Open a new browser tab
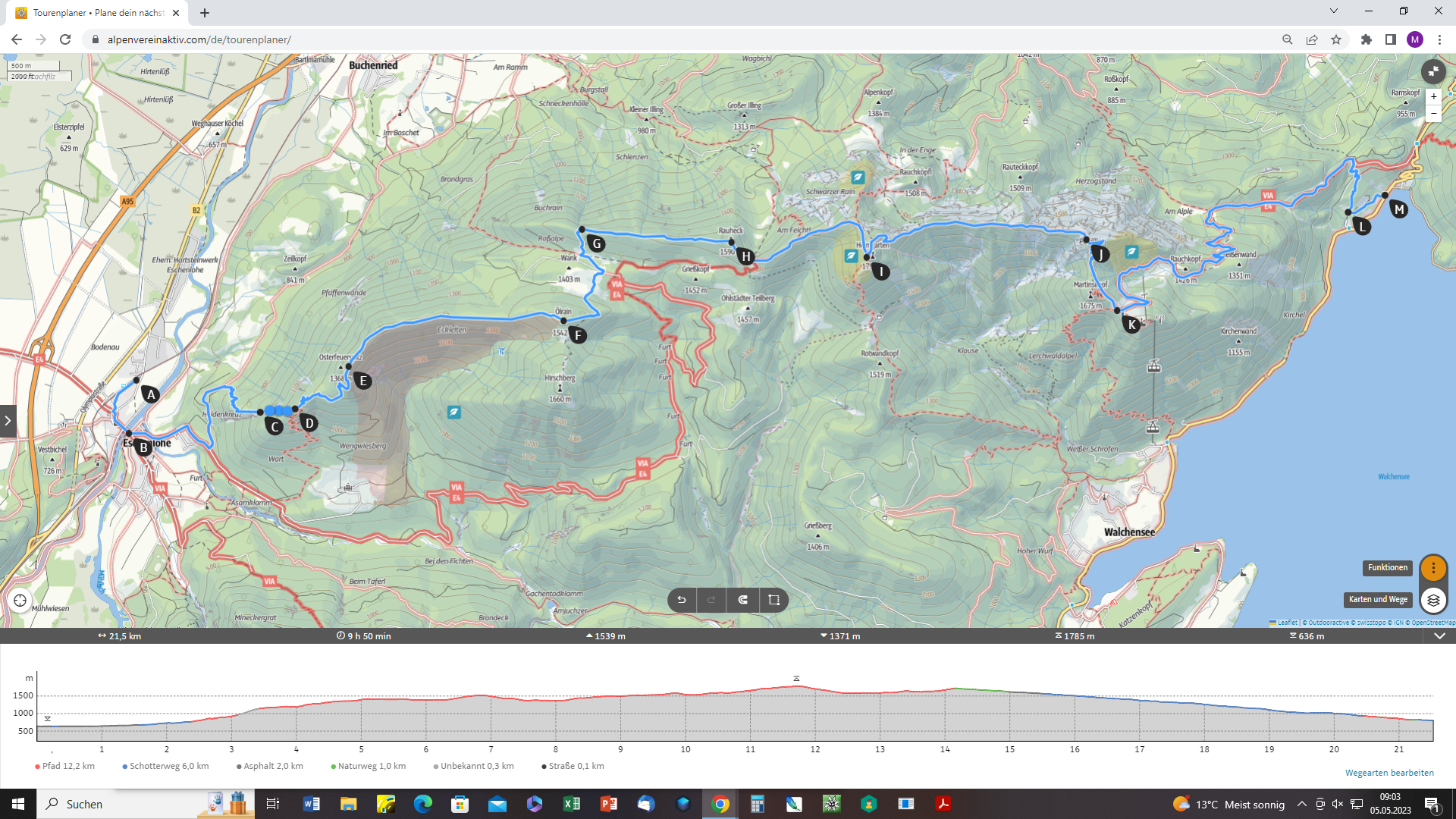The image size is (1456, 819). click(205, 13)
